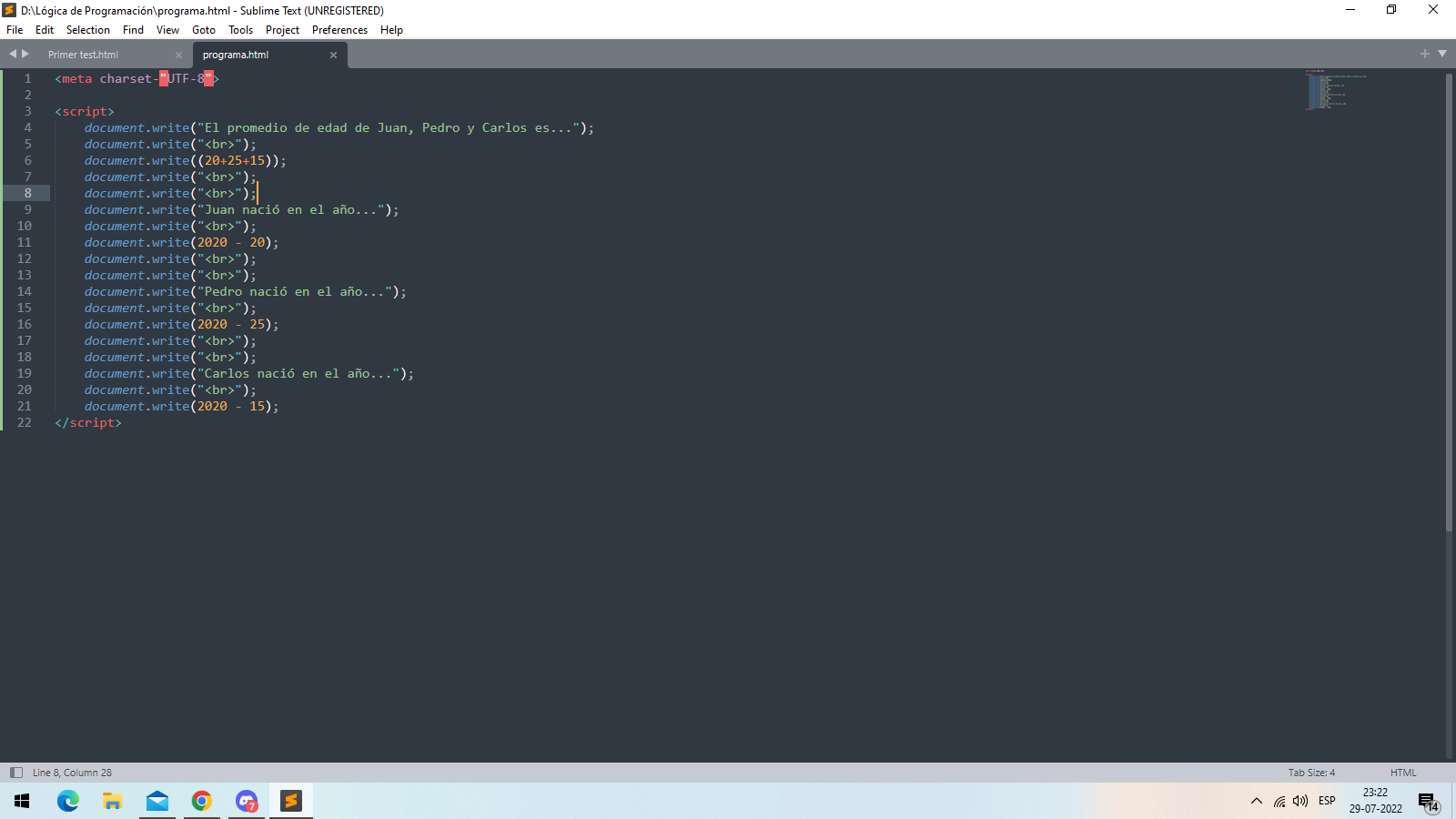Open the File menu
Viewport: 1456px width, 819px height.
(x=15, y=30)
